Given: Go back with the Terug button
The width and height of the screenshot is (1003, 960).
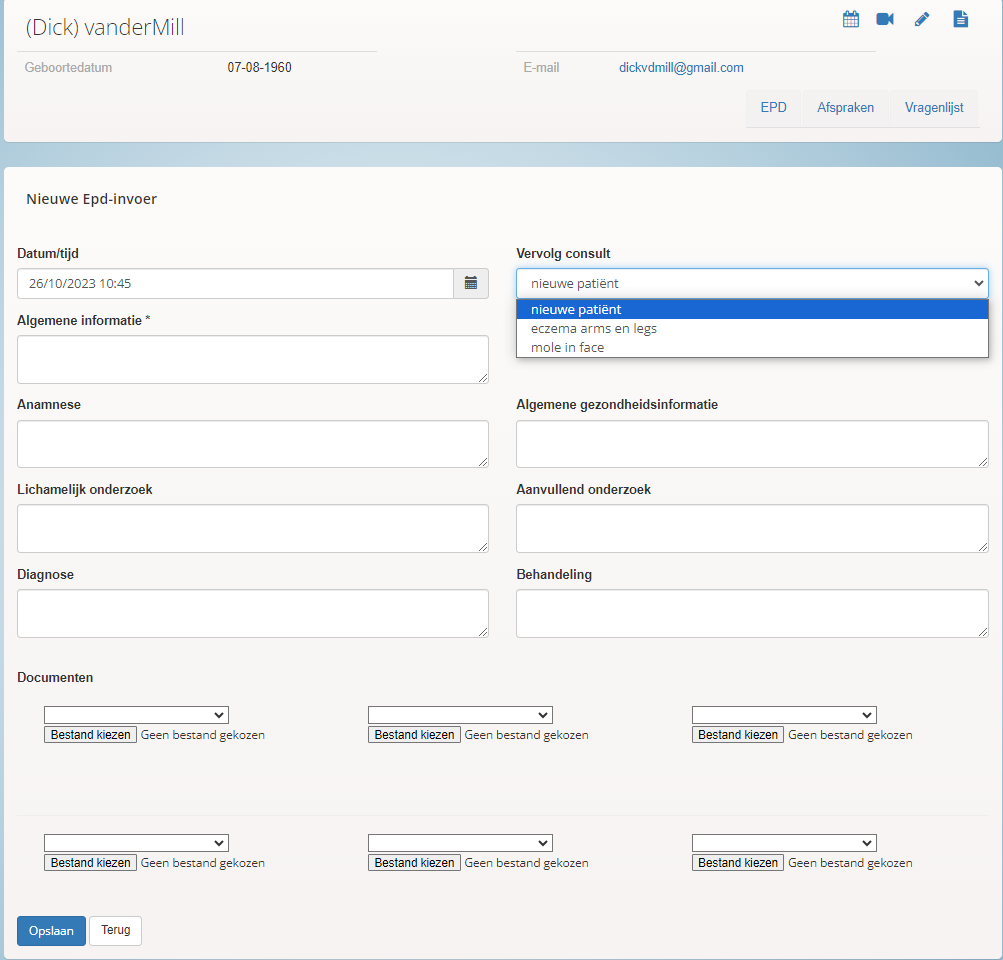Looking at the screenshot, I should [x=115, y=931].
